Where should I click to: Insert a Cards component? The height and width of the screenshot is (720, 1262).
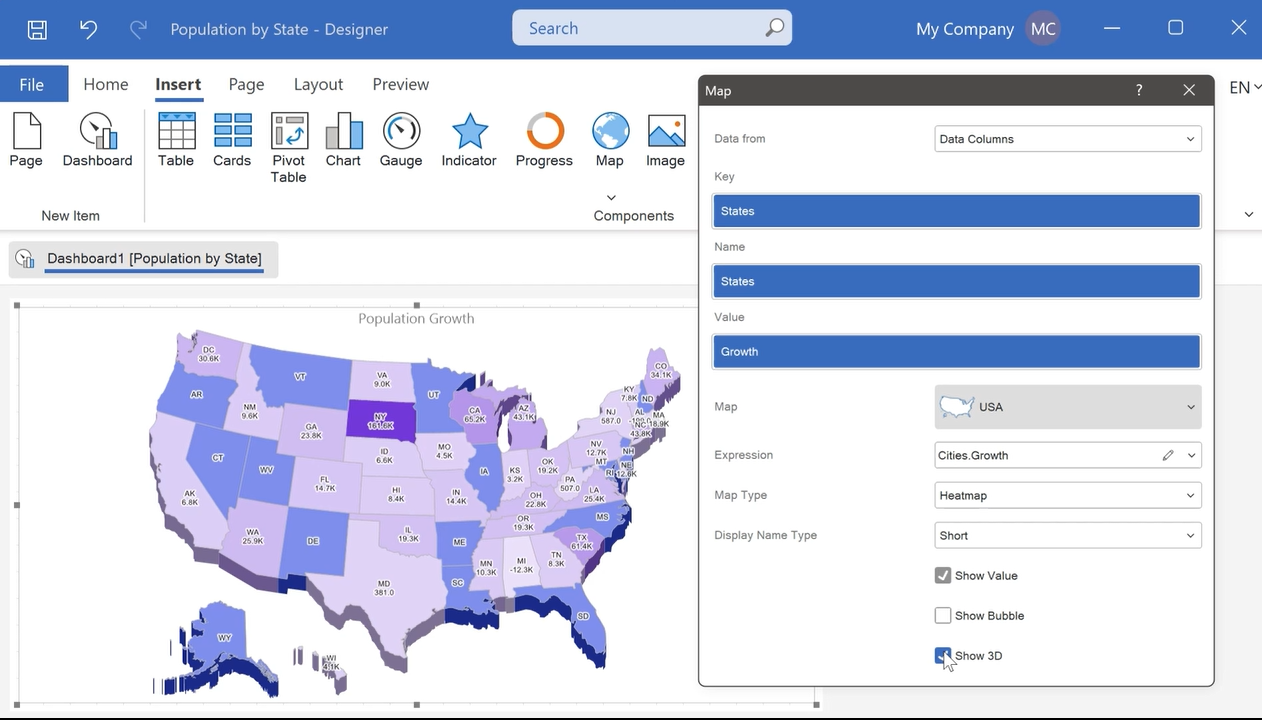[232, 140]
